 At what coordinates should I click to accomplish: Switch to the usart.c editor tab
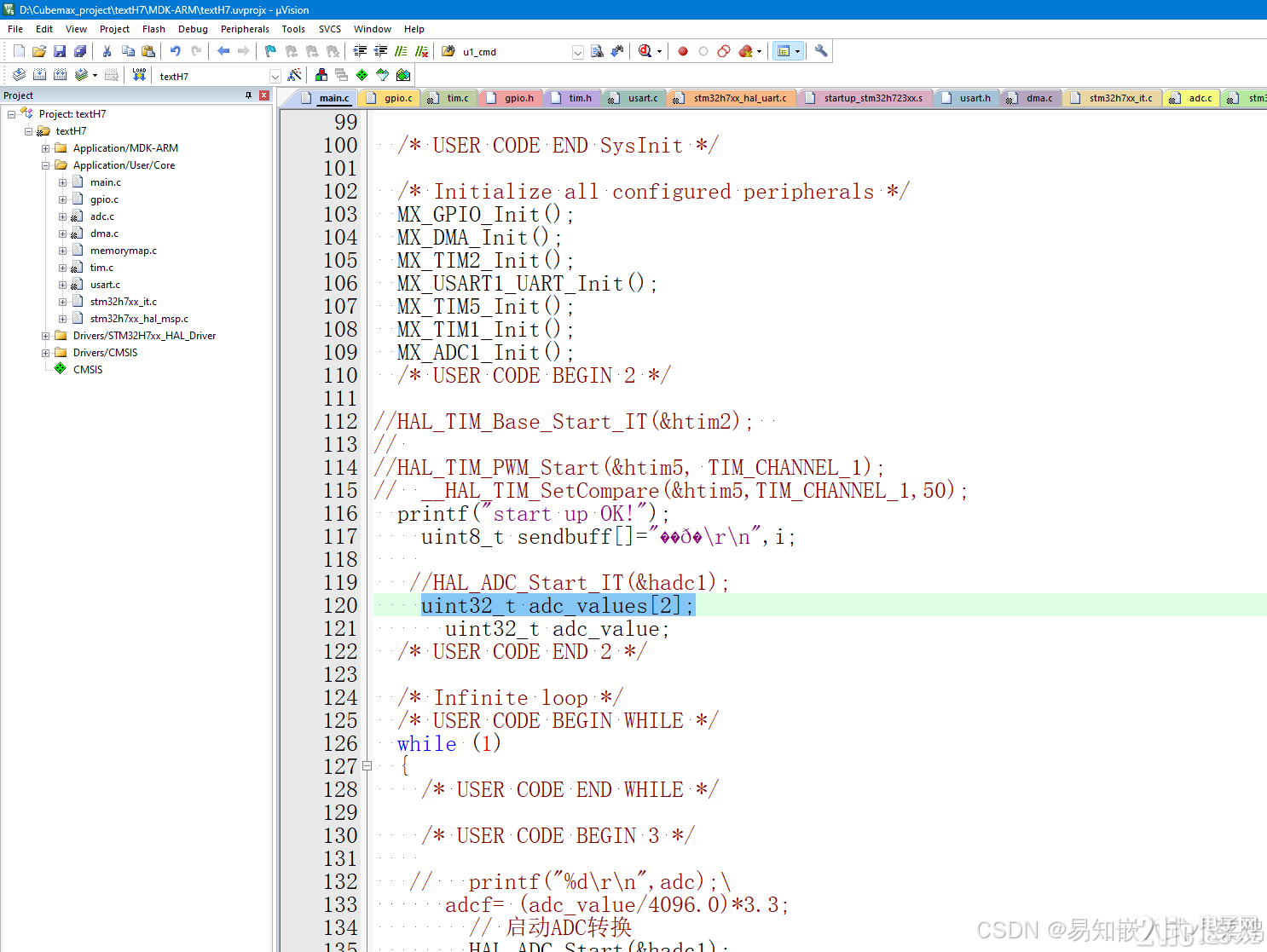click(634, 98)
